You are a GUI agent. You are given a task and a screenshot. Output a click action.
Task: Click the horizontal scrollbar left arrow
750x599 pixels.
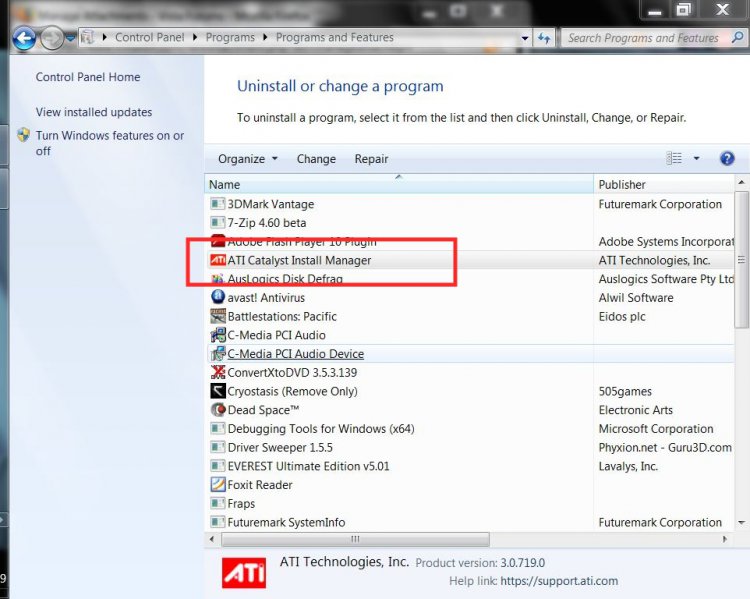click(212, 539)
